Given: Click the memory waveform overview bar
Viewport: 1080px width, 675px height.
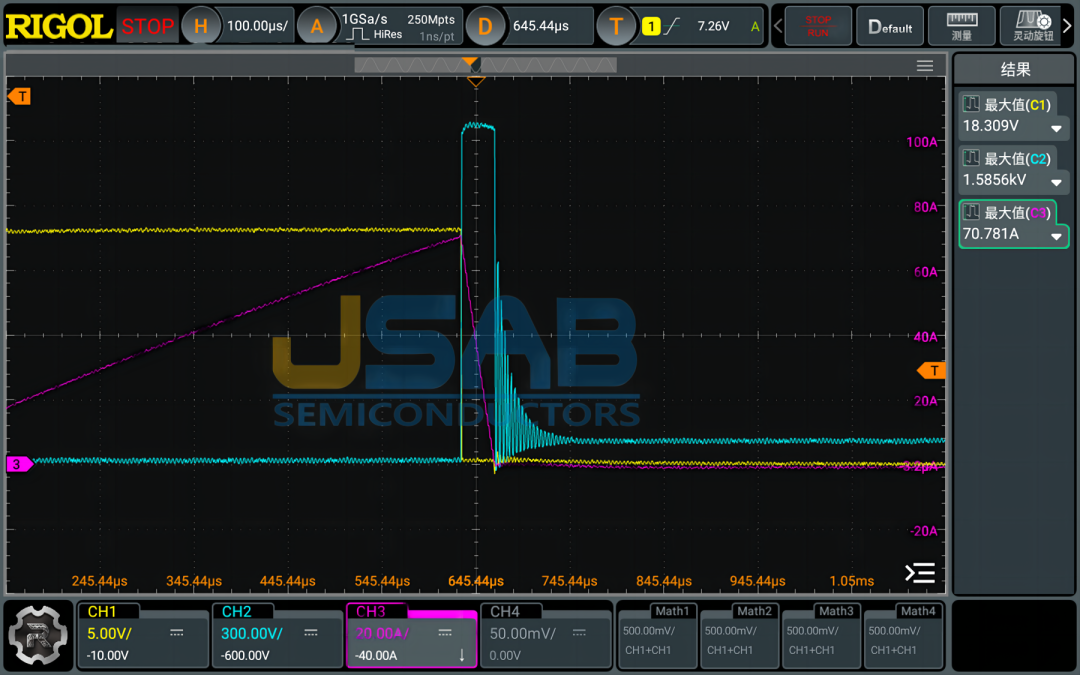Looking at the screenshot, I should tap(486, 65).
